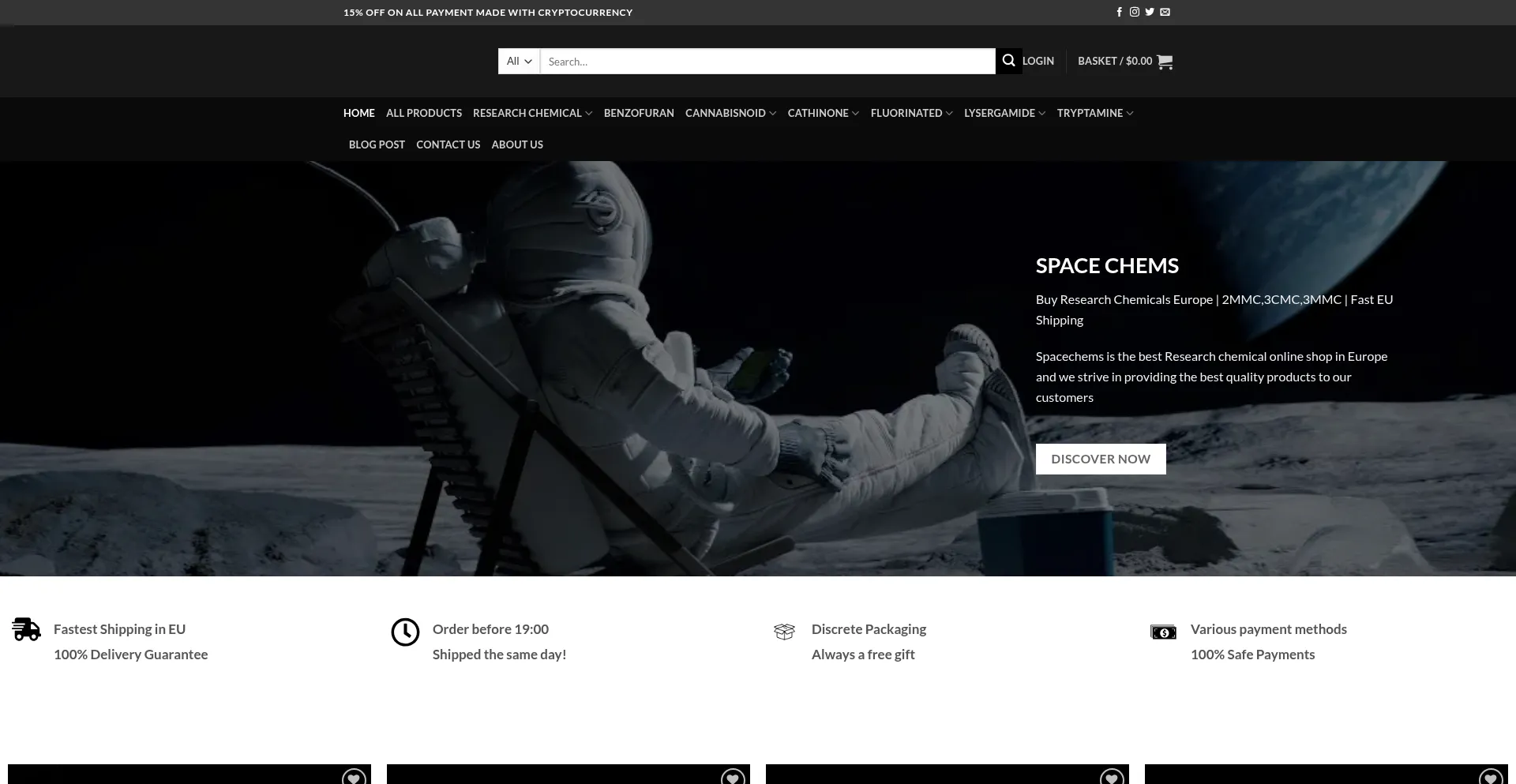Open the Benzofuran category
Viewport: 1516px width, 784px height.
pyautogui.click(x=639, y=113)
